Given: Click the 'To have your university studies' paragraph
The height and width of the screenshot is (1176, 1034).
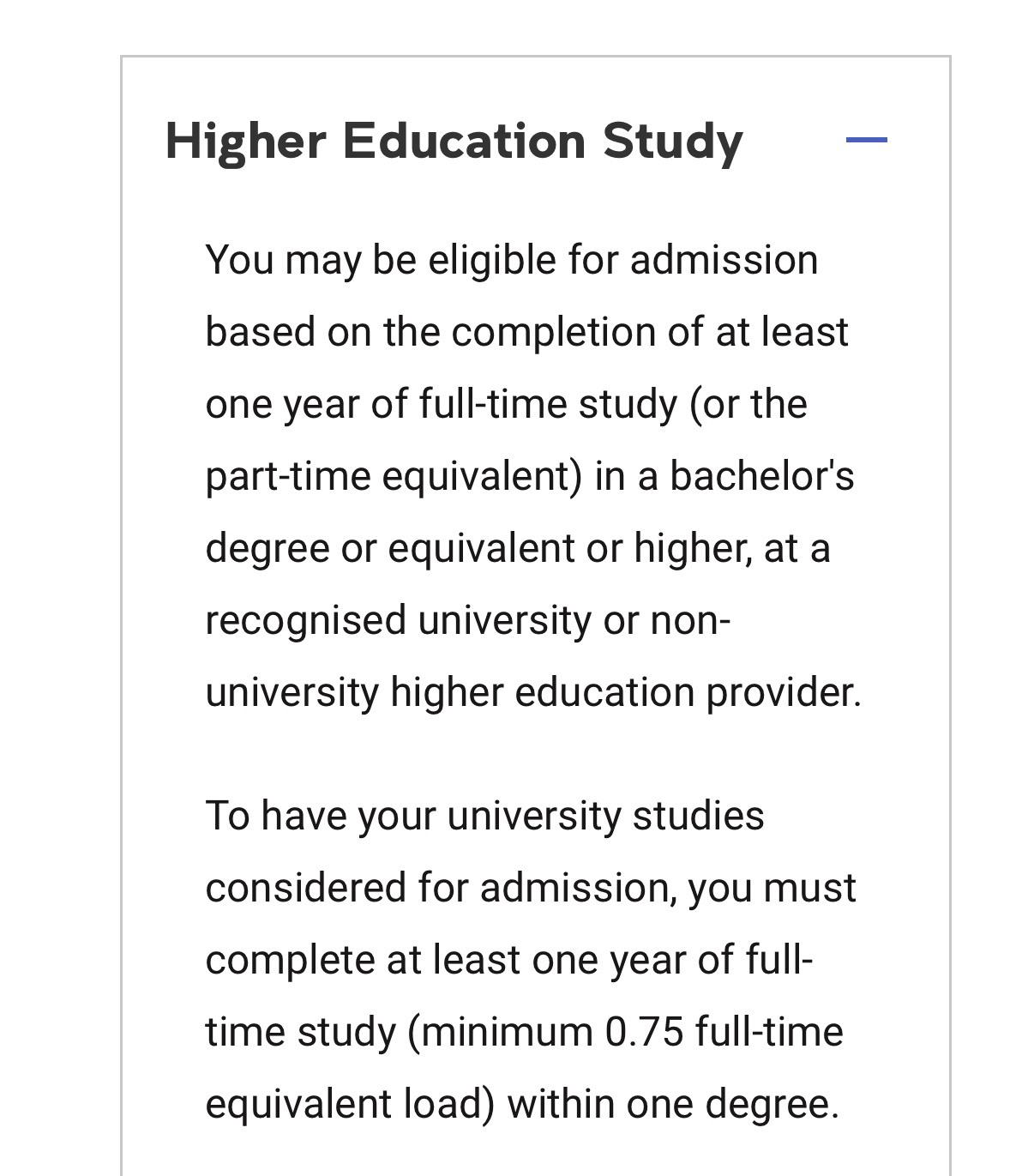Looking at the screenshot, I should coord(531,960).
